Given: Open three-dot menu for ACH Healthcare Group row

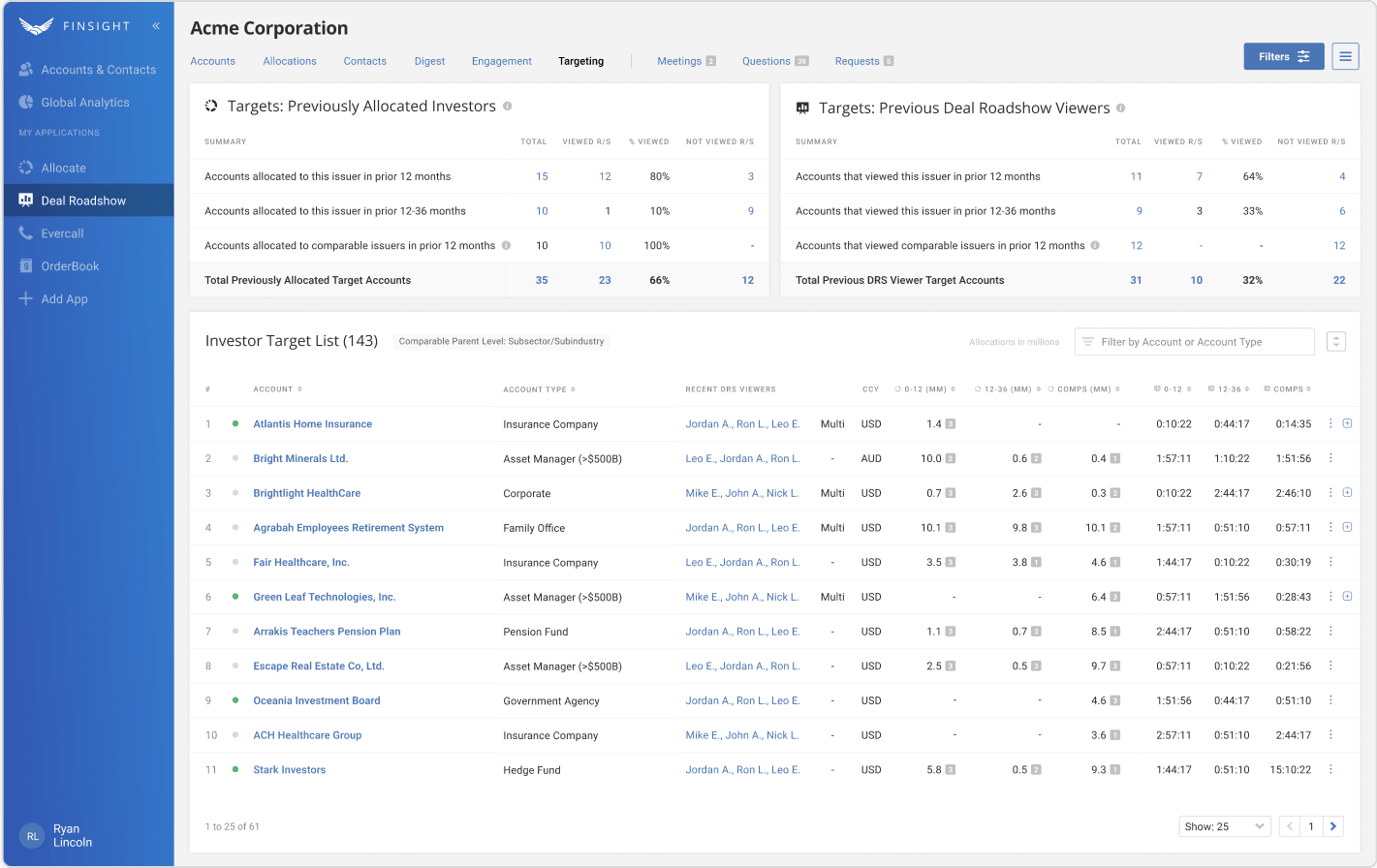Looking at the screenshot, I should [1330, 734].
